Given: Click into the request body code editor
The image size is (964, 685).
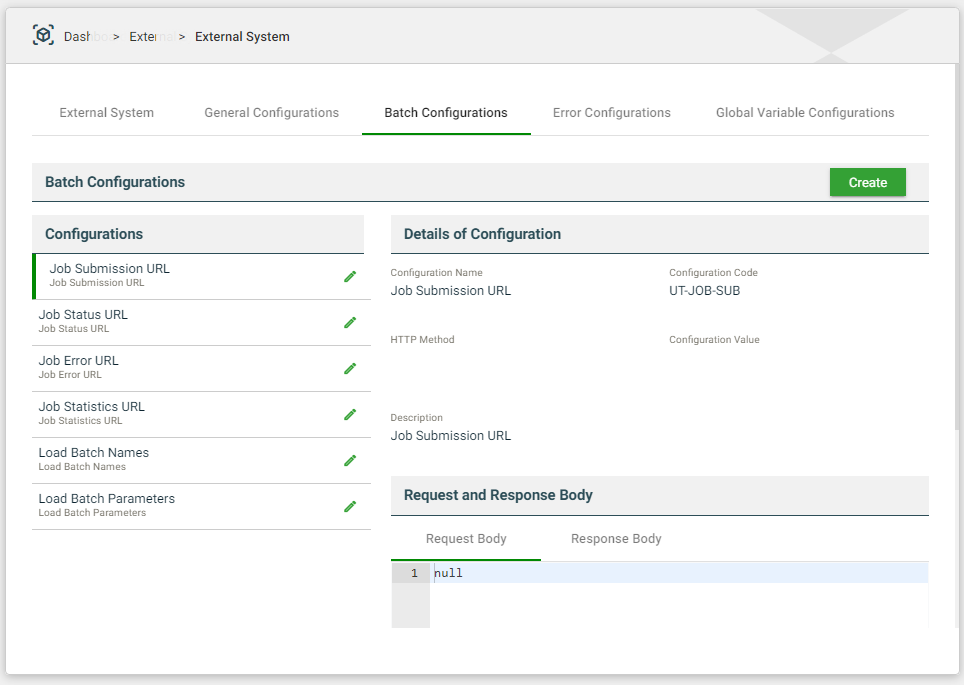Looking at the screenshot, I should tap(678, 598).
